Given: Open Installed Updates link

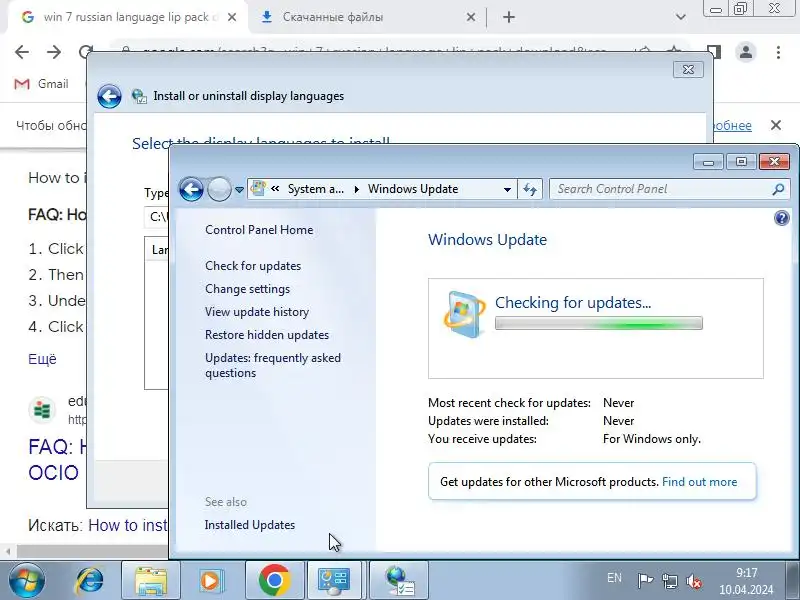Looking at the screenshot, I should [250, 524].
